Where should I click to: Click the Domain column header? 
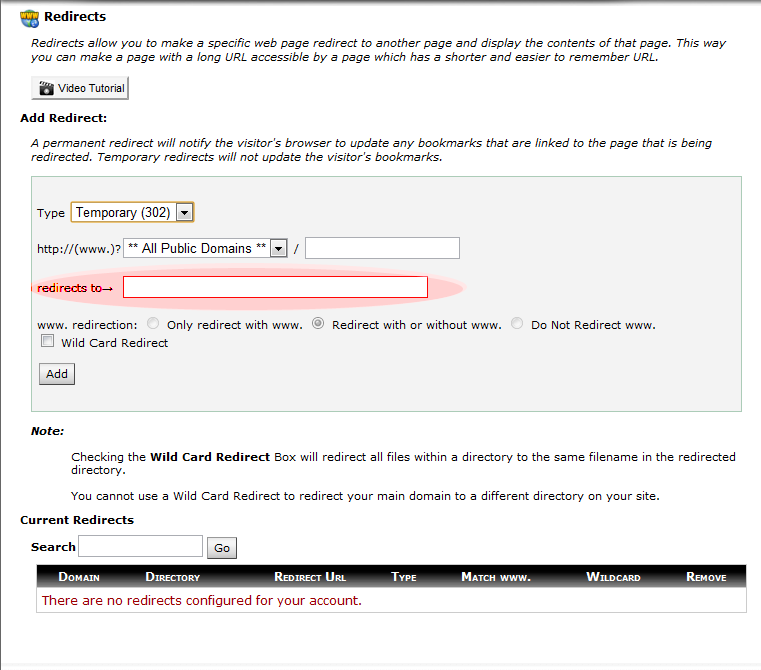tap(79, 577)
